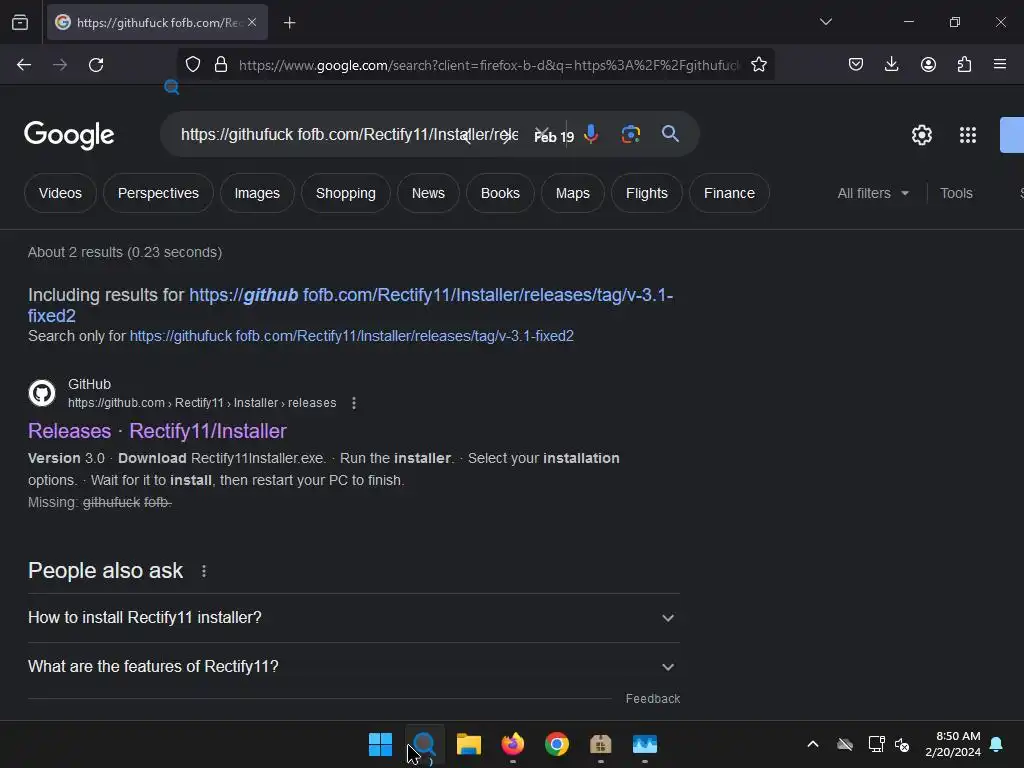The height and width of the screenshot is (768, 1024).
Task: Open muted volume tray icon
Action: (x=902, y=744)
